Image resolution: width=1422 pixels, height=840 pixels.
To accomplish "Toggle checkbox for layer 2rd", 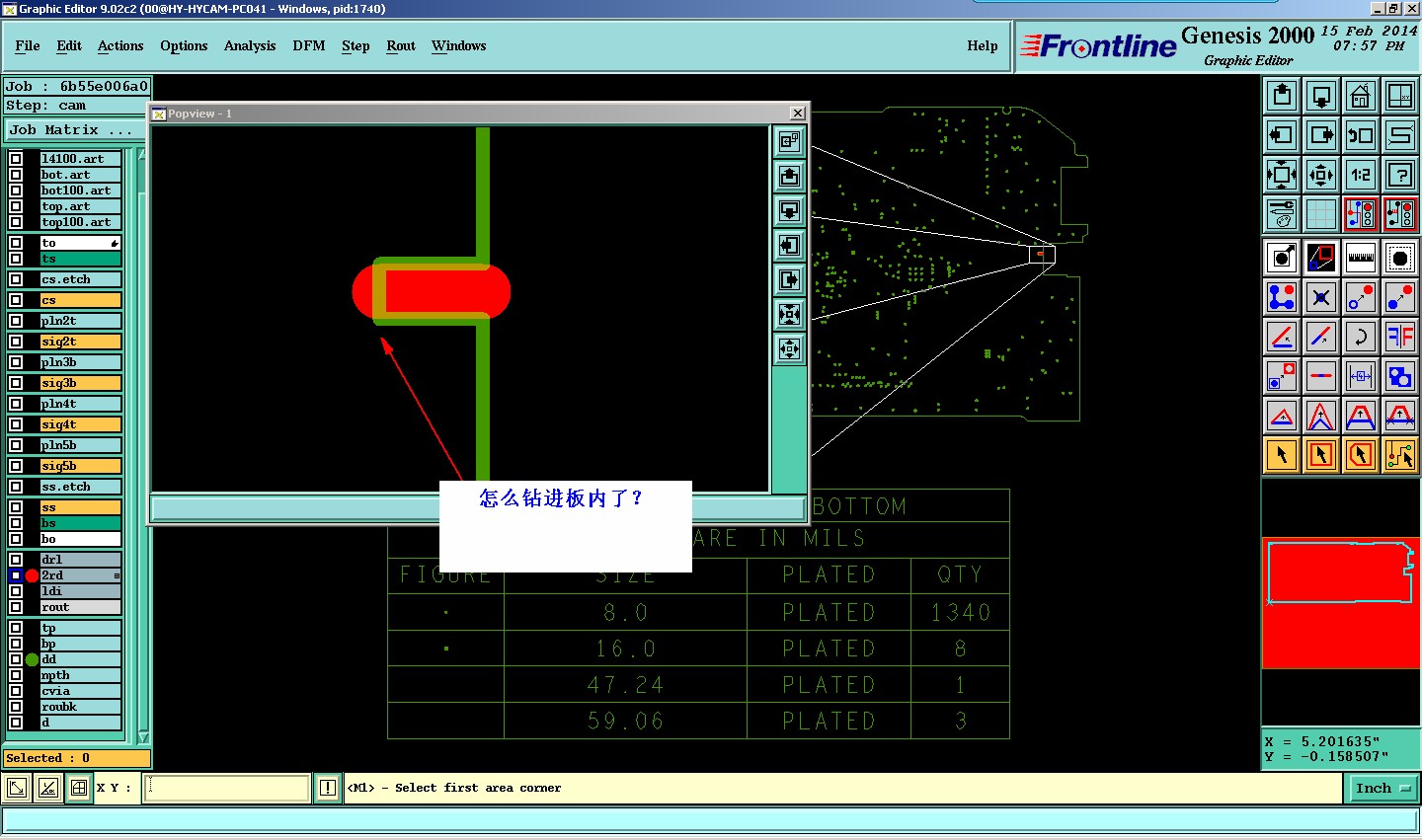I will [16, 575].
